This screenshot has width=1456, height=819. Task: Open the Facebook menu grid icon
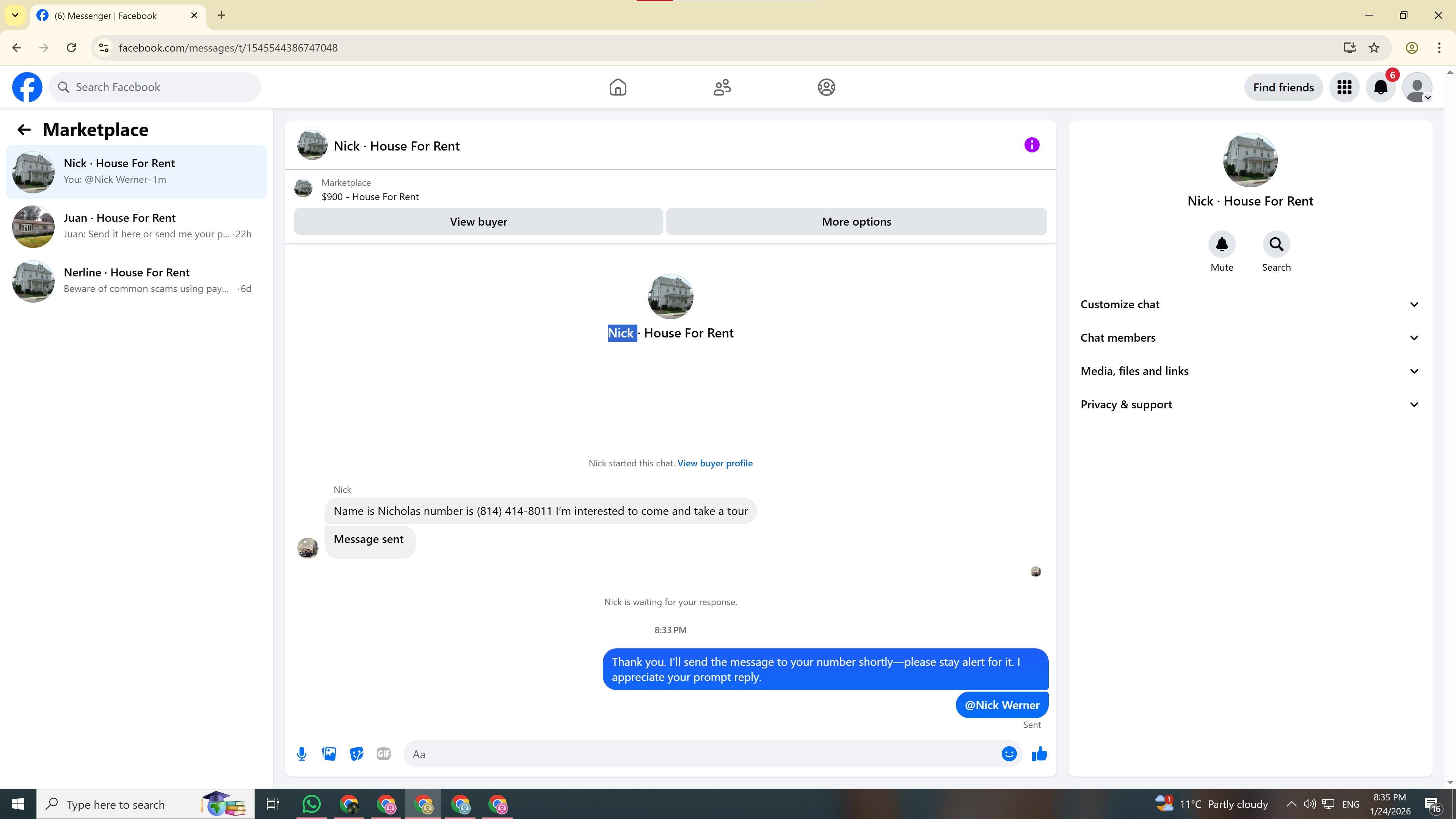click(x=1344, y=87)
